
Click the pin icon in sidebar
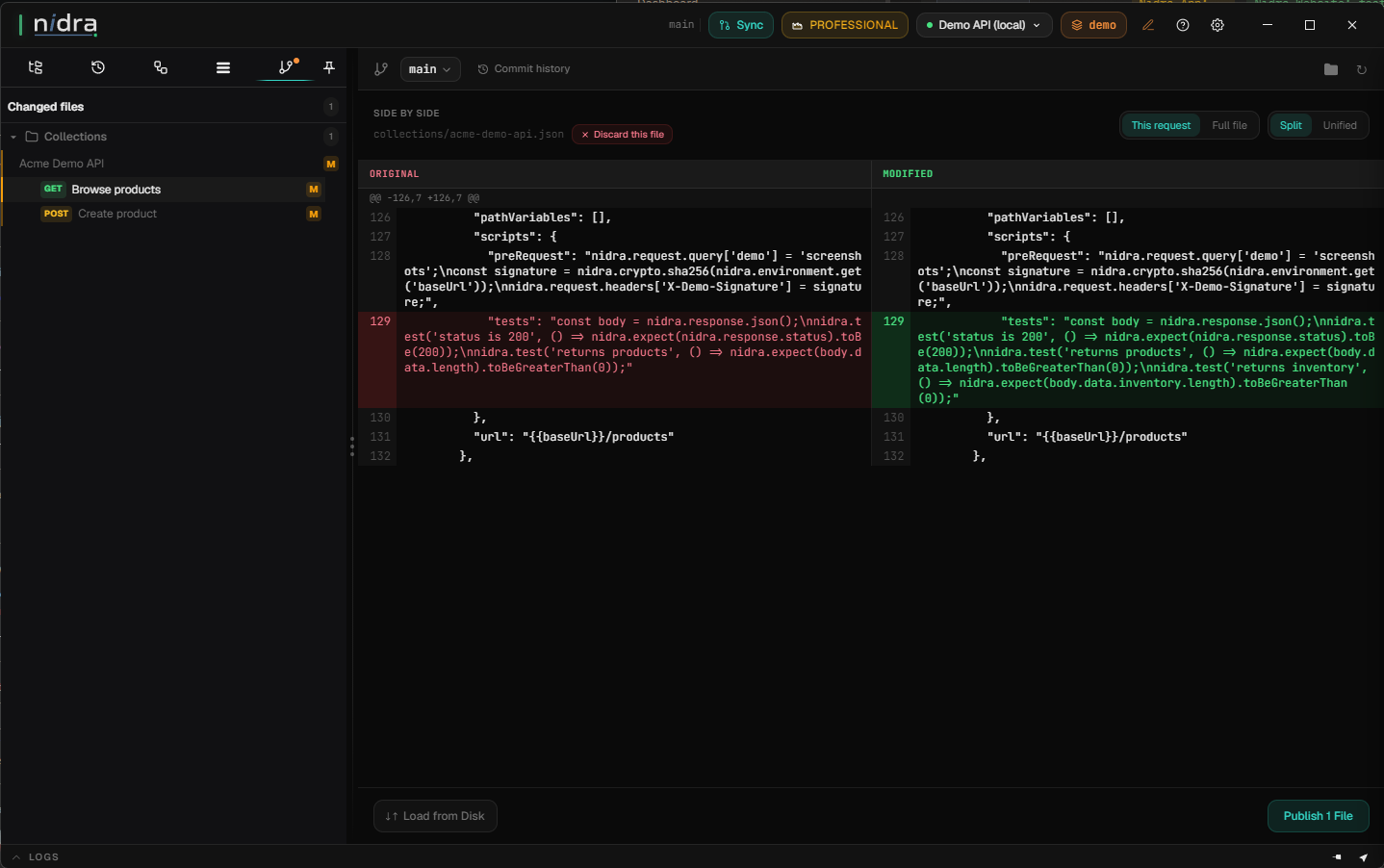click(x=329, y=67)
